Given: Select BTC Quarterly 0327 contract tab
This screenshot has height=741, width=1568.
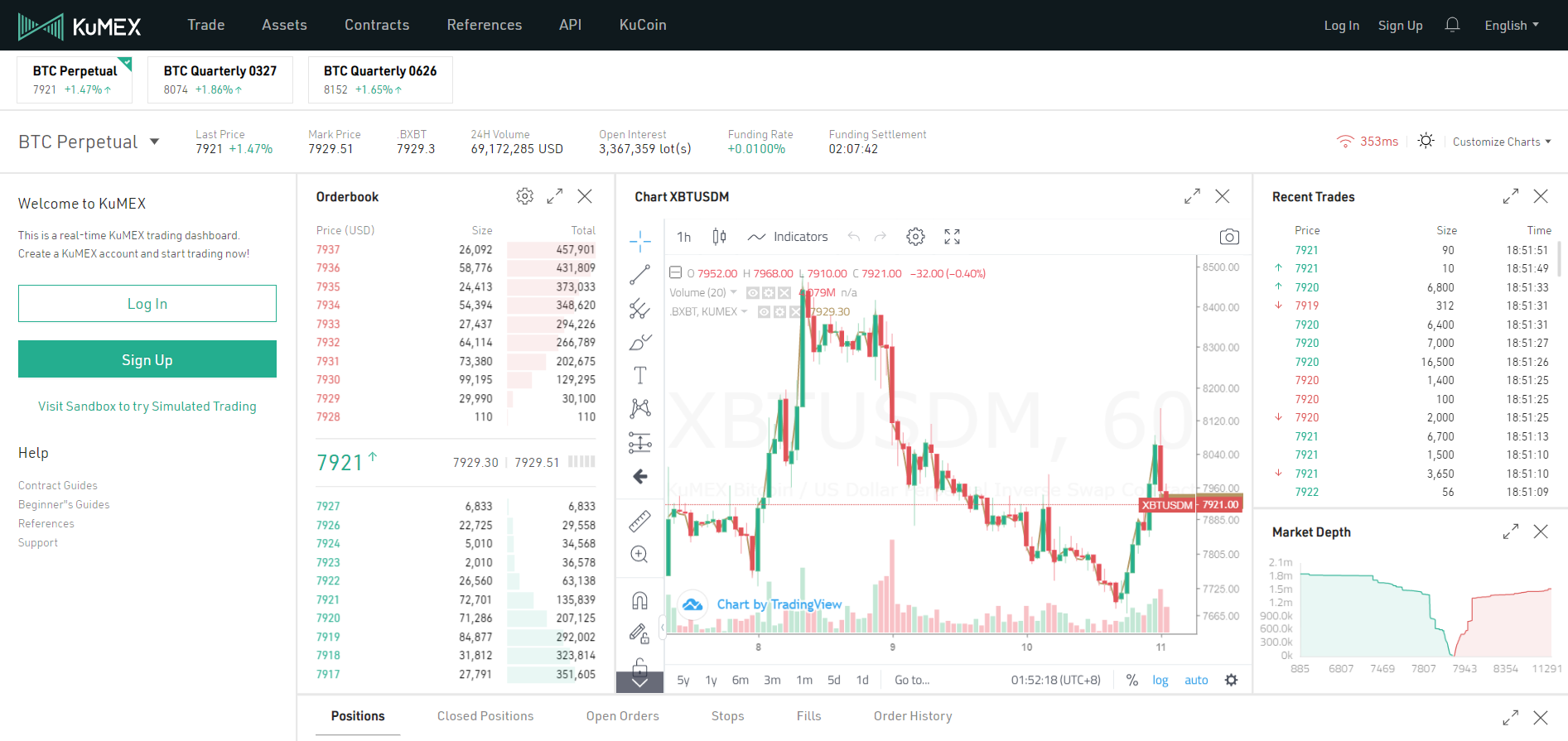Looking at the screenshot, I should 220,79.
